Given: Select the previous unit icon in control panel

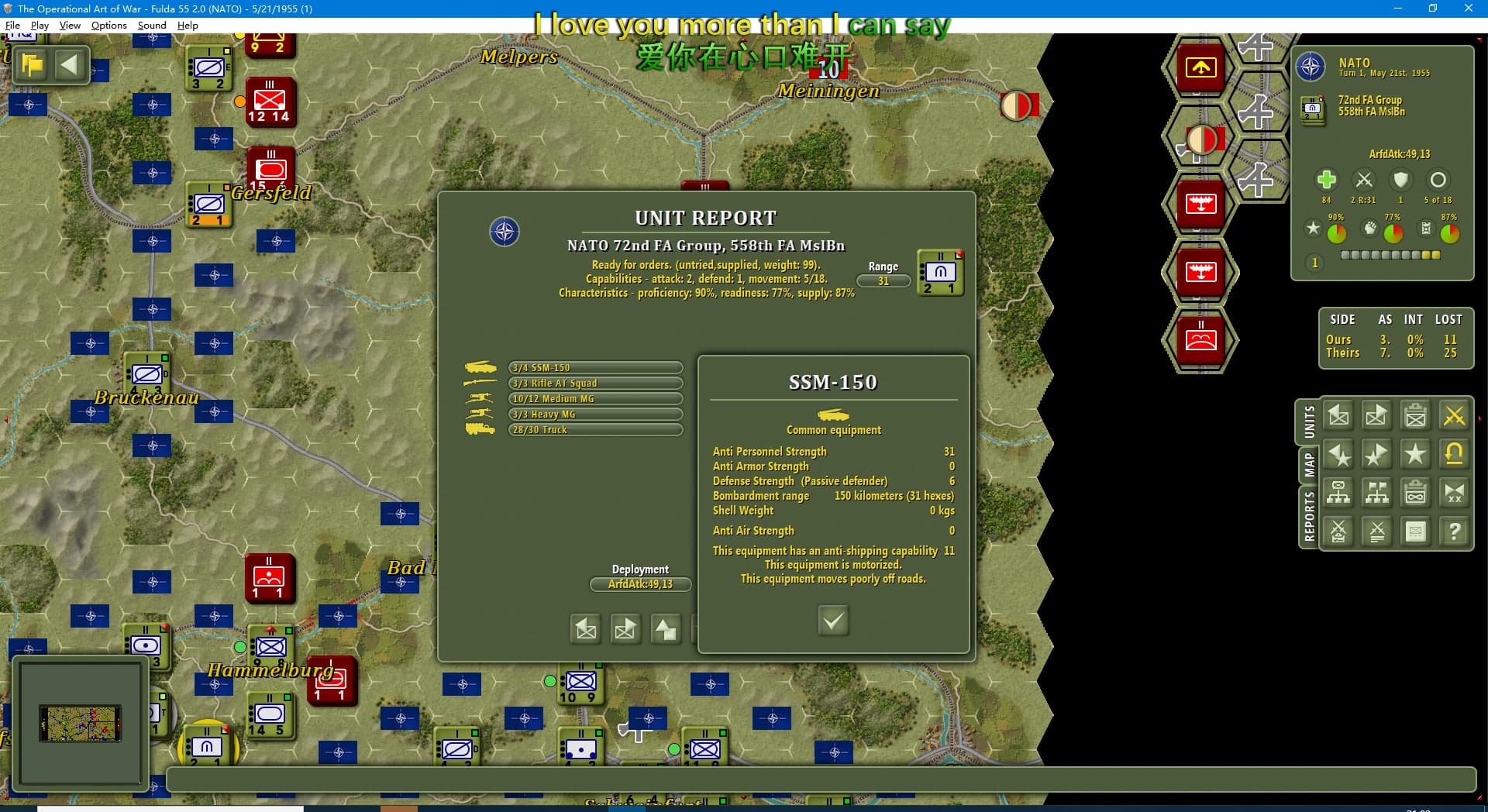Looking at the screenshot, I should click(1338, 416).
